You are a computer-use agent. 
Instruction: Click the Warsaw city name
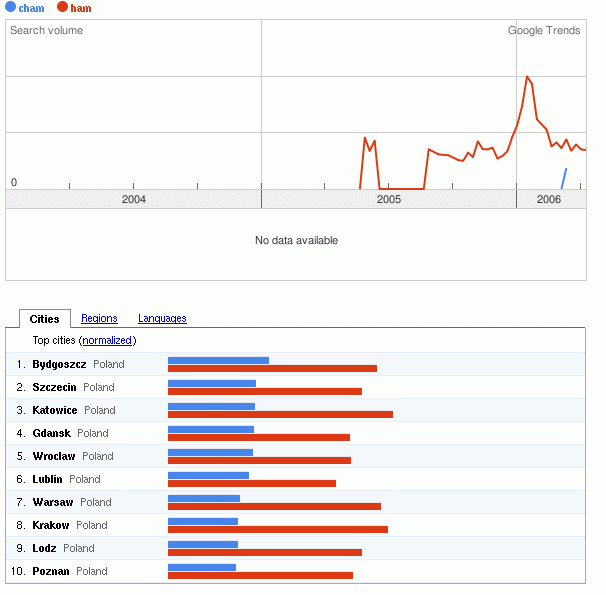(x=53, y=502)
